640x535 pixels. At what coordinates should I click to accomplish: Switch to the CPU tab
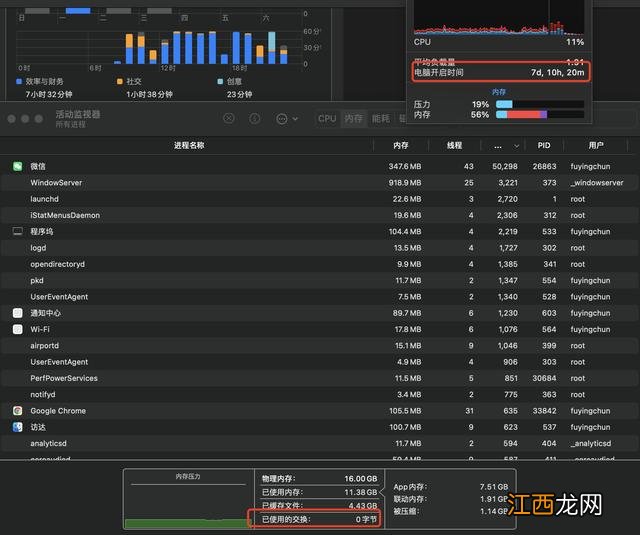tap(327, 119)
